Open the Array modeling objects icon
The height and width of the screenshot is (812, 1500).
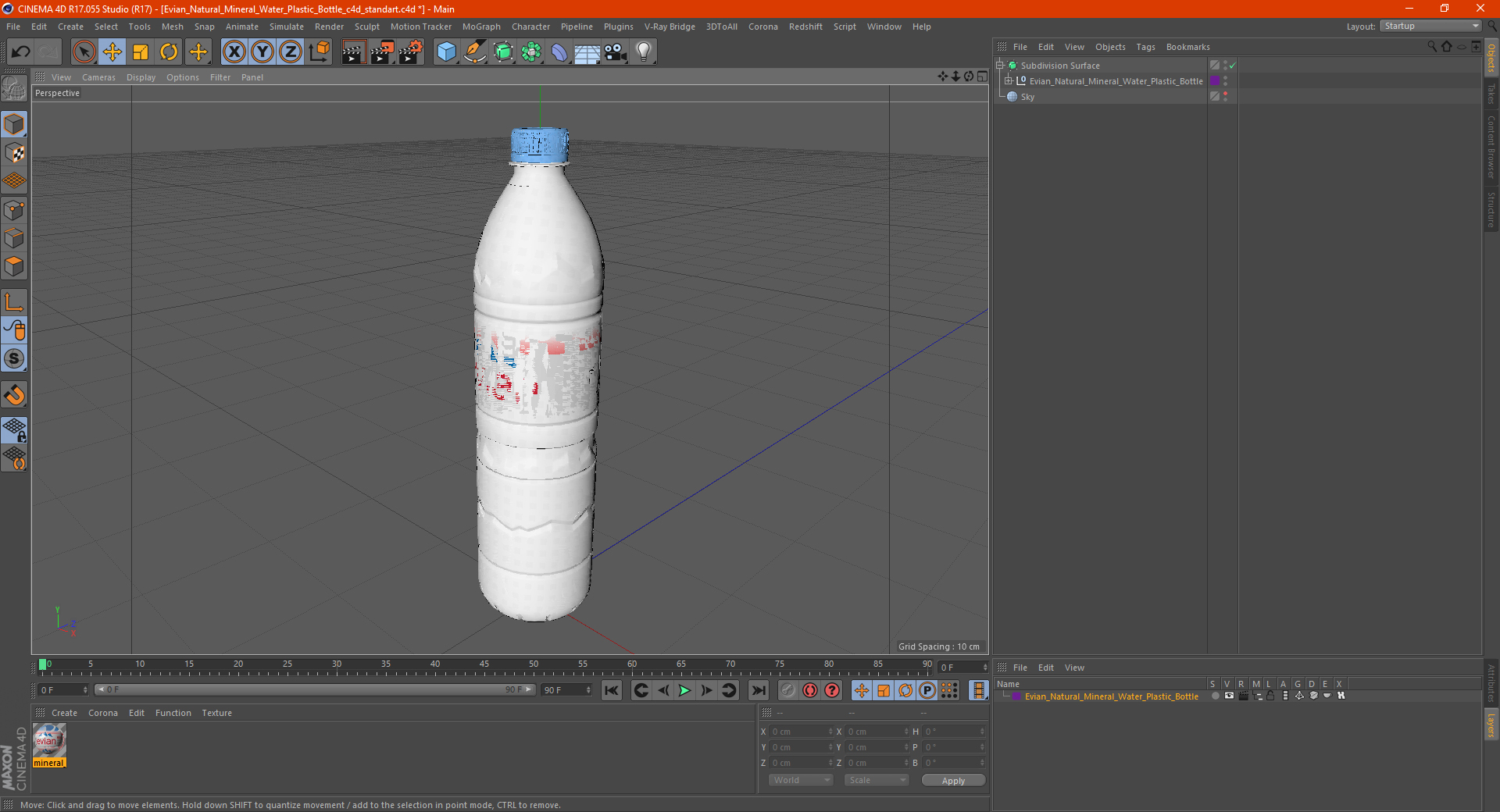coord(531,52)
